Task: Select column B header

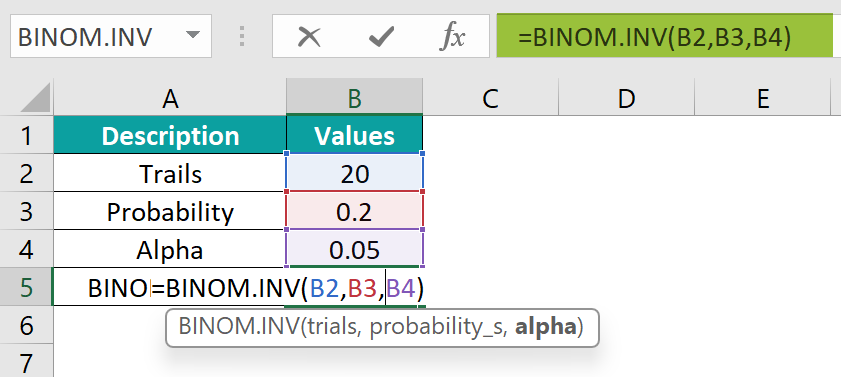Action: coord(355,98)
